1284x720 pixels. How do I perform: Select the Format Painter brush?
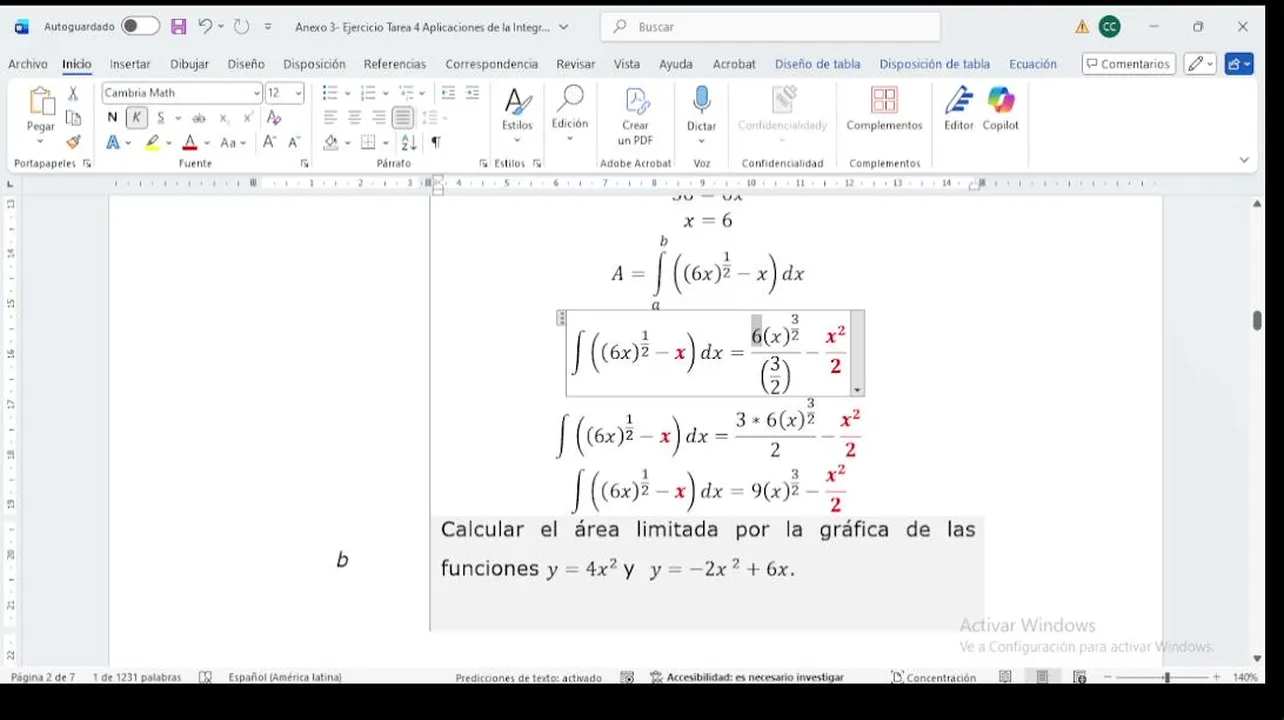point(73,143)
